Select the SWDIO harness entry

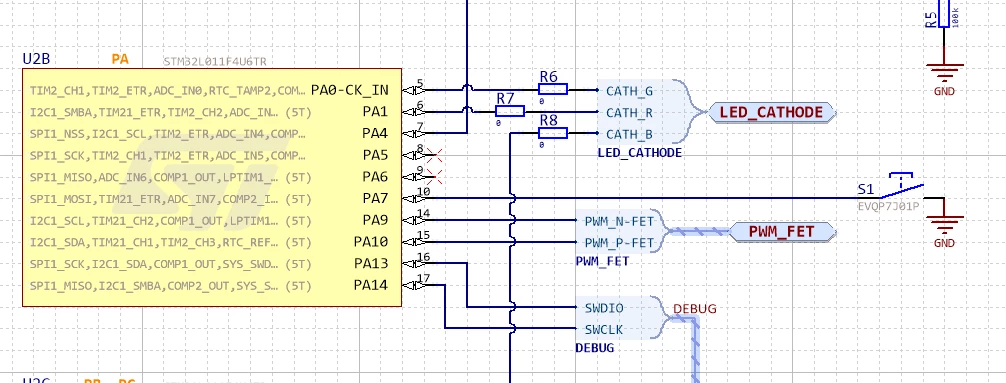tap(604, 308)
